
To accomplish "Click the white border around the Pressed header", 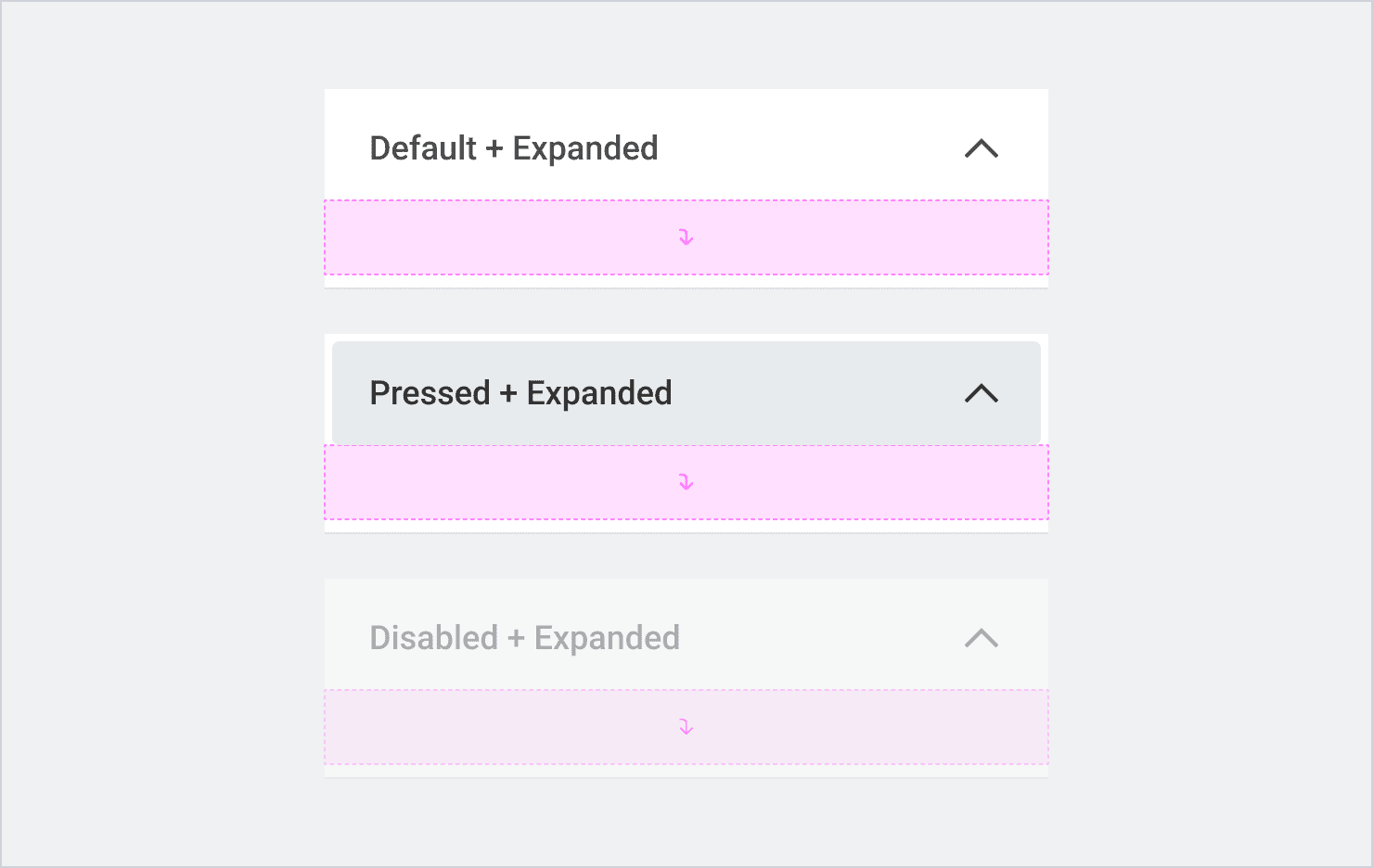I will click(x=686, y=338).
